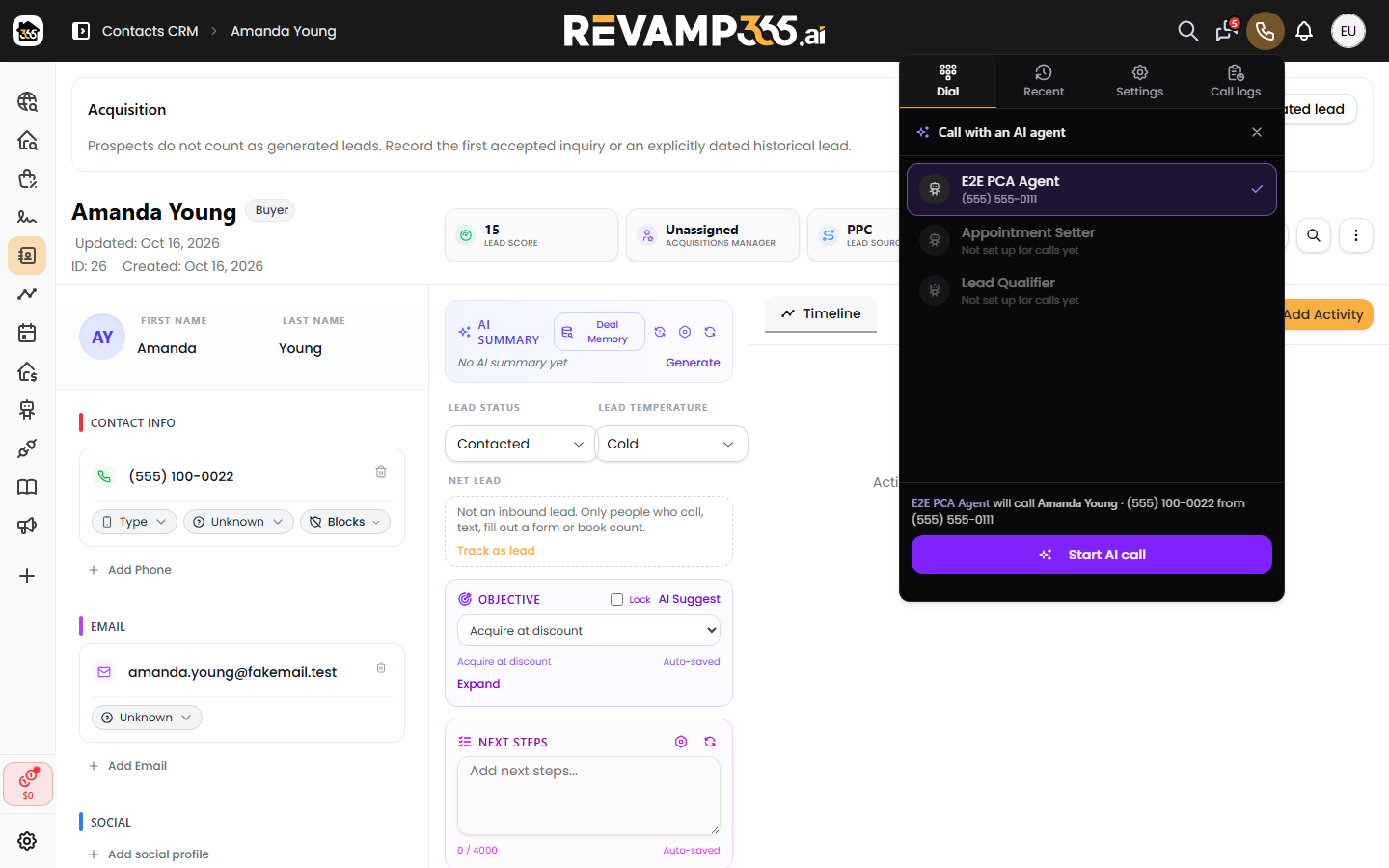This screenshot has height=868, width=1389.
Task: Switch to the Recent tab in dialer
Action: point(1044,81)
